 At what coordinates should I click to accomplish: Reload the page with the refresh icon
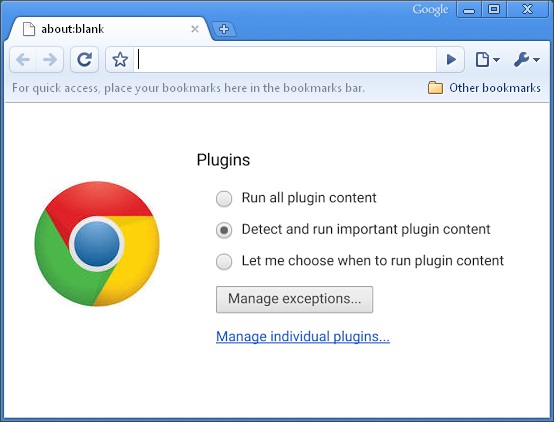pyautogui.click(x=84, y=59)
